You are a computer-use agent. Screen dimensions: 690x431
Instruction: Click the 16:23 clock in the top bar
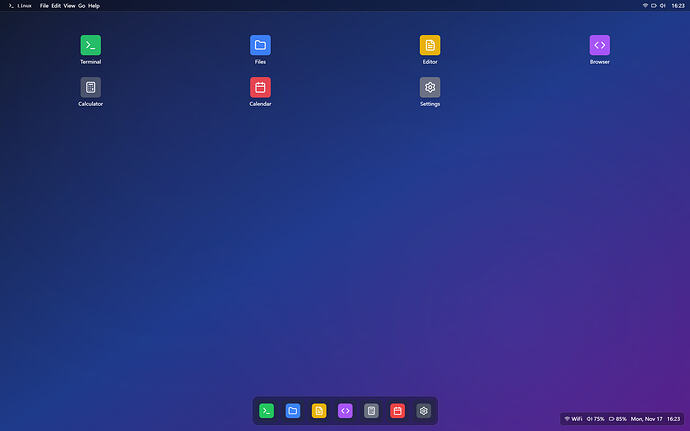(678, 6)
